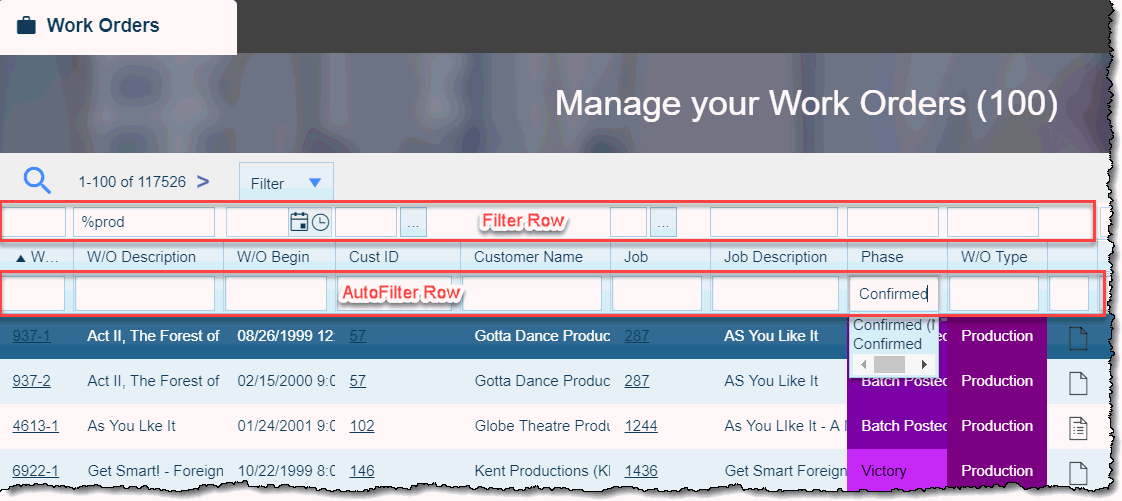
Task: Sort by W/O Description column header
Action: 141,257
